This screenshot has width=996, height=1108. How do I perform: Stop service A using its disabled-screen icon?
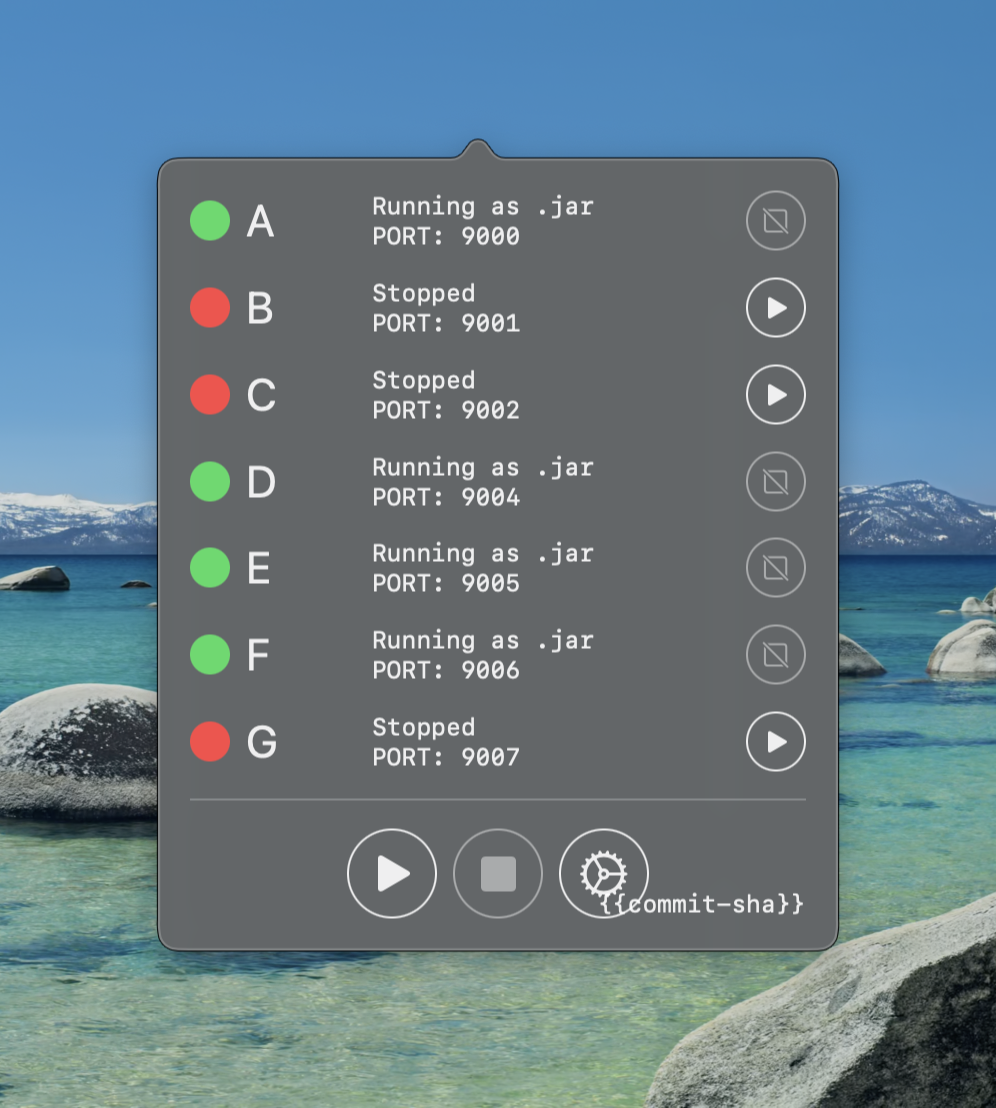pos(775,221)
